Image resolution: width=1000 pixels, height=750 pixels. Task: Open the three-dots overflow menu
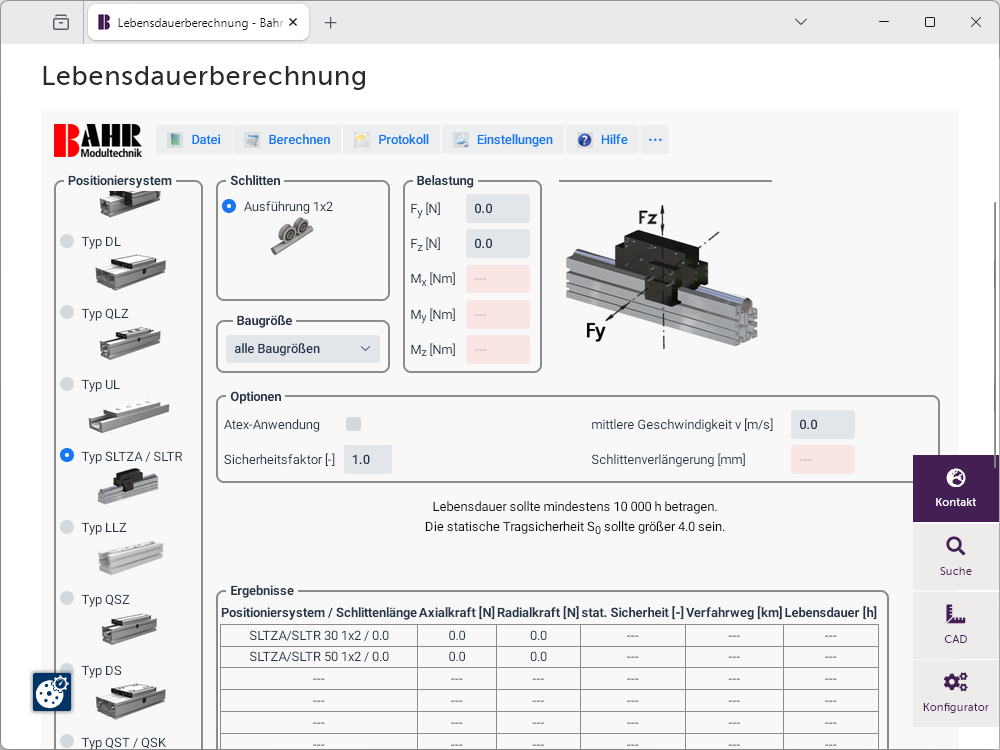coord(655,140)
